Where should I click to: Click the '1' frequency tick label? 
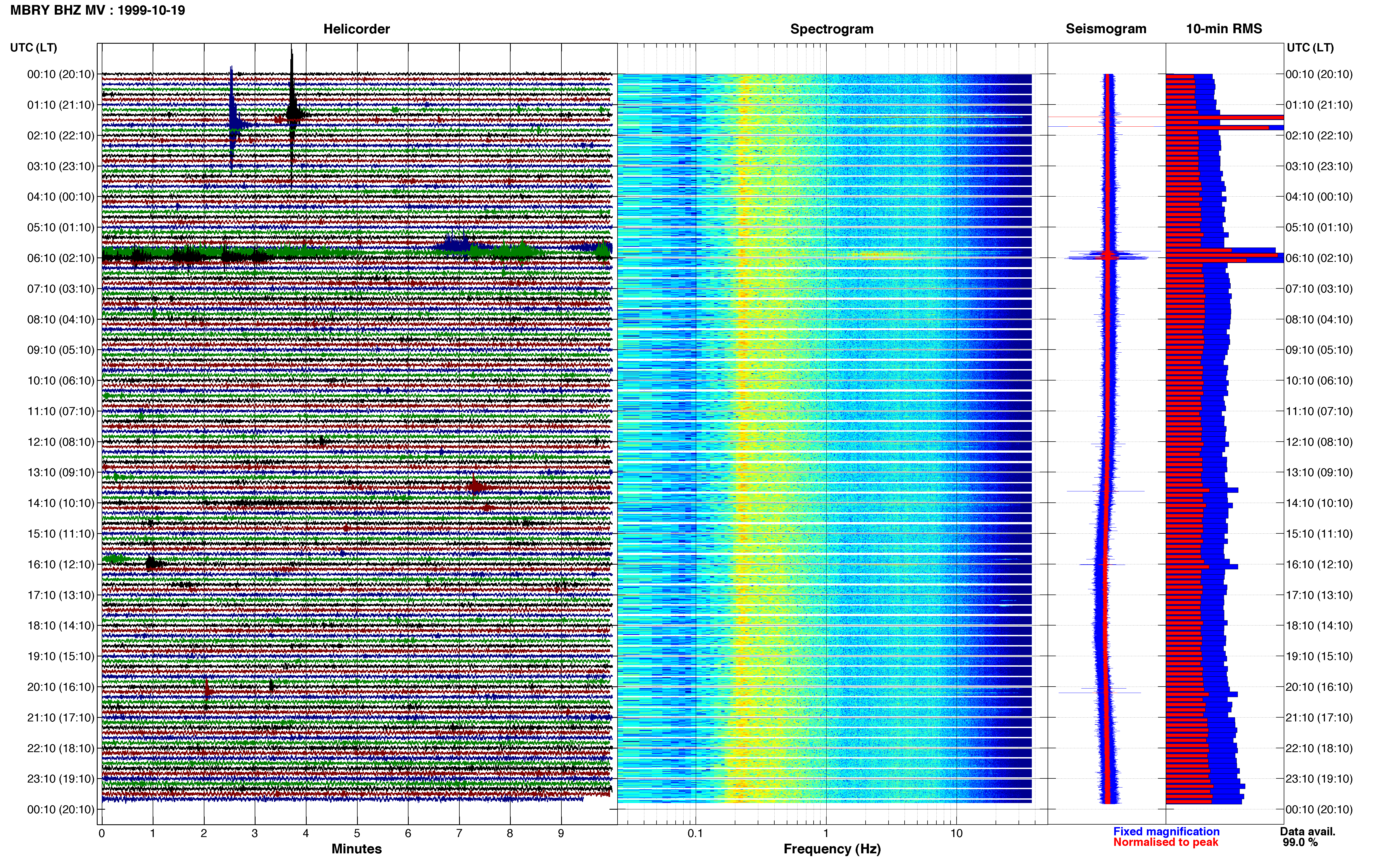(x=826, y=833)
